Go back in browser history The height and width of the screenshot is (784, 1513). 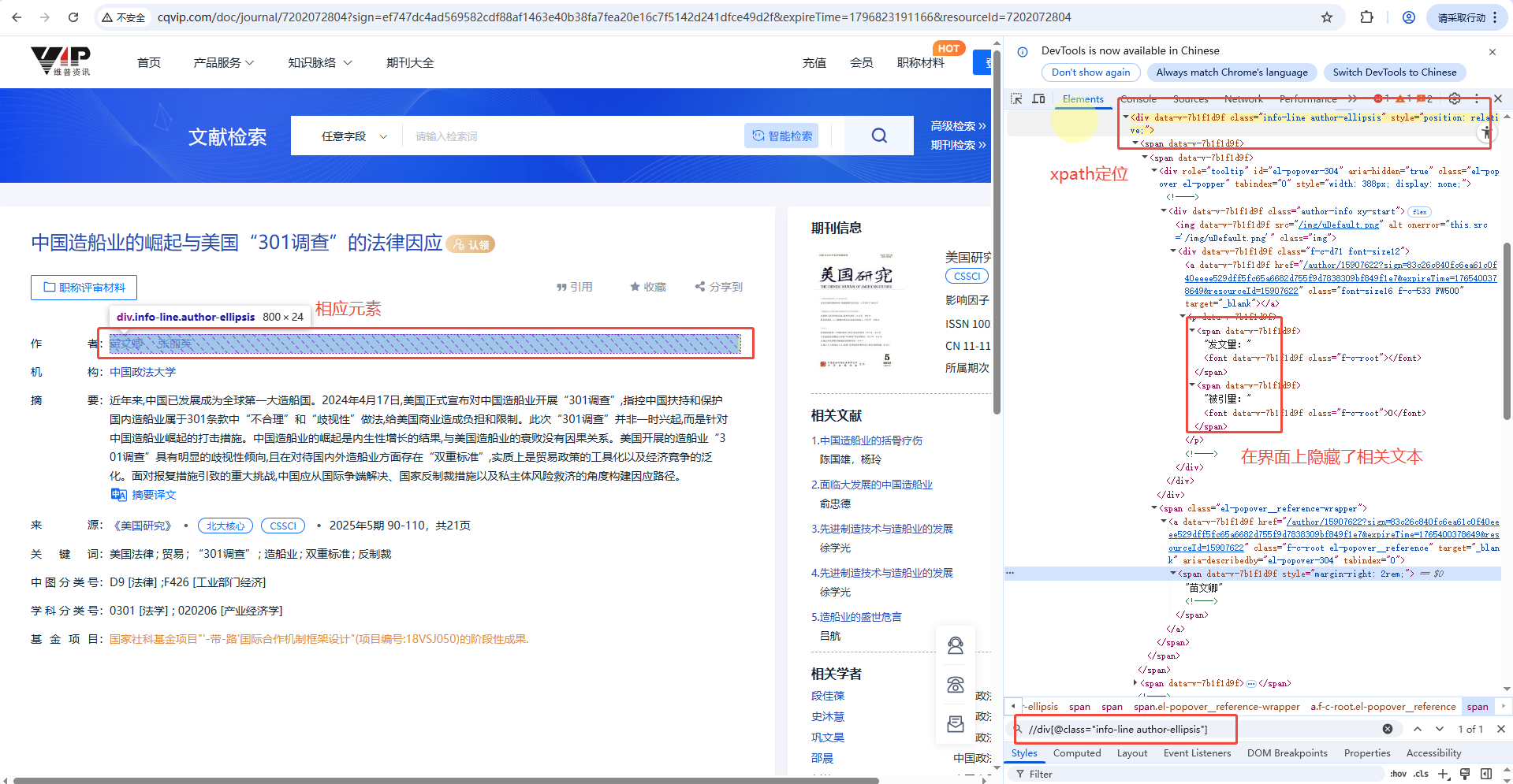pyautogui.click(x=17, y=17)
